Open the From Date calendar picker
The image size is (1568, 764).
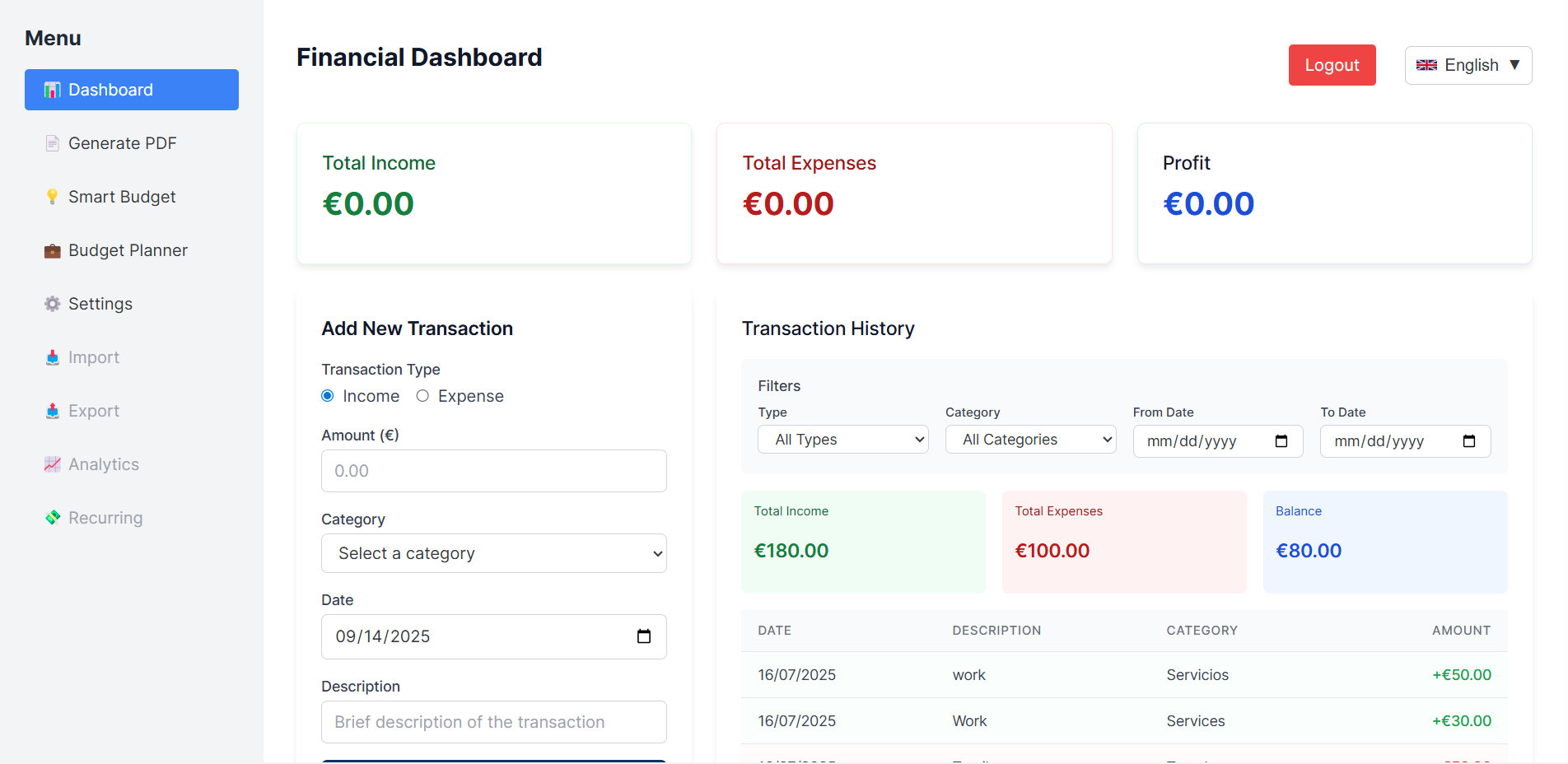(1281, 441)
